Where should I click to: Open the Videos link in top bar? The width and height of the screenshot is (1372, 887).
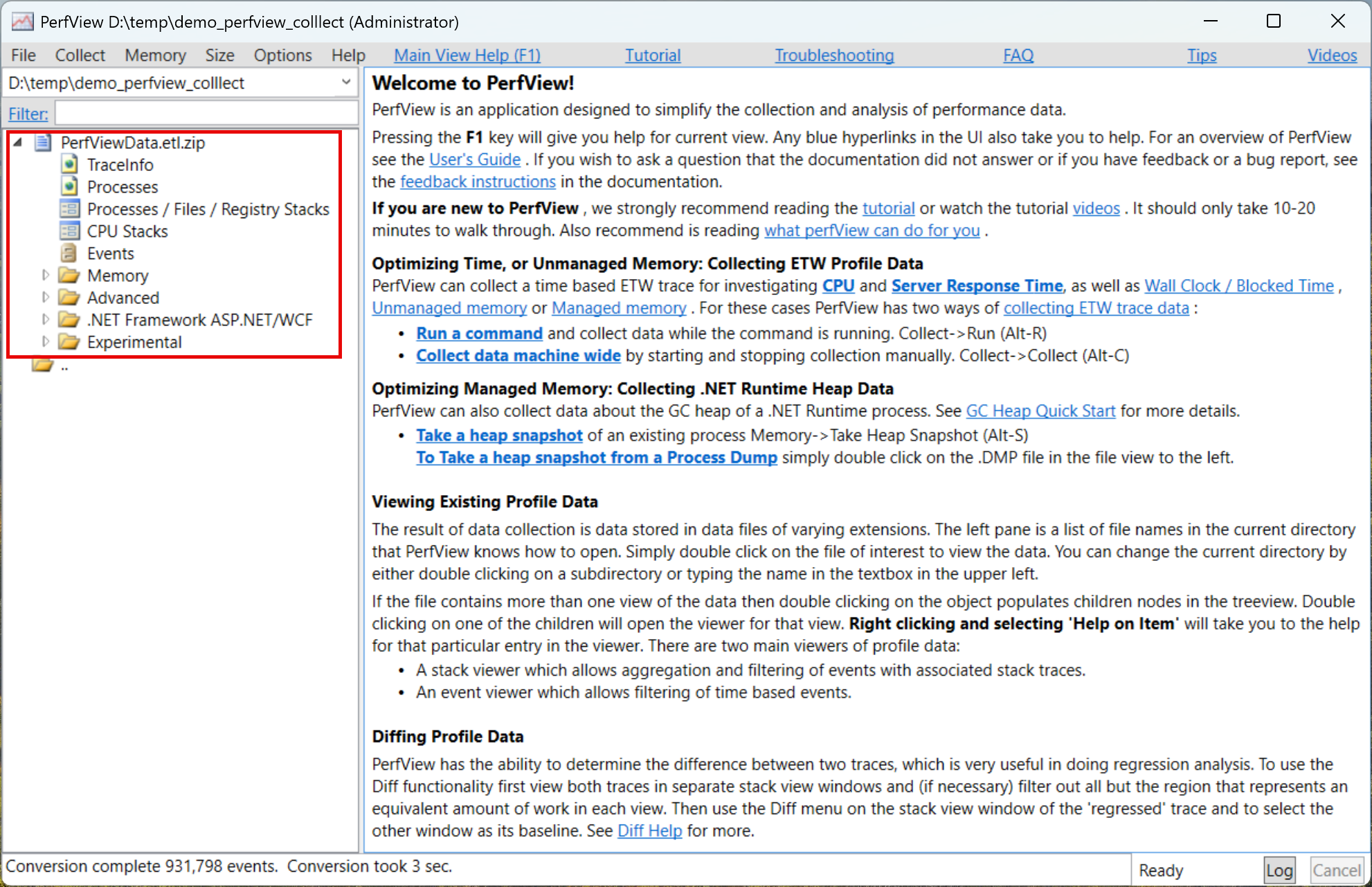click(1332, 55)
